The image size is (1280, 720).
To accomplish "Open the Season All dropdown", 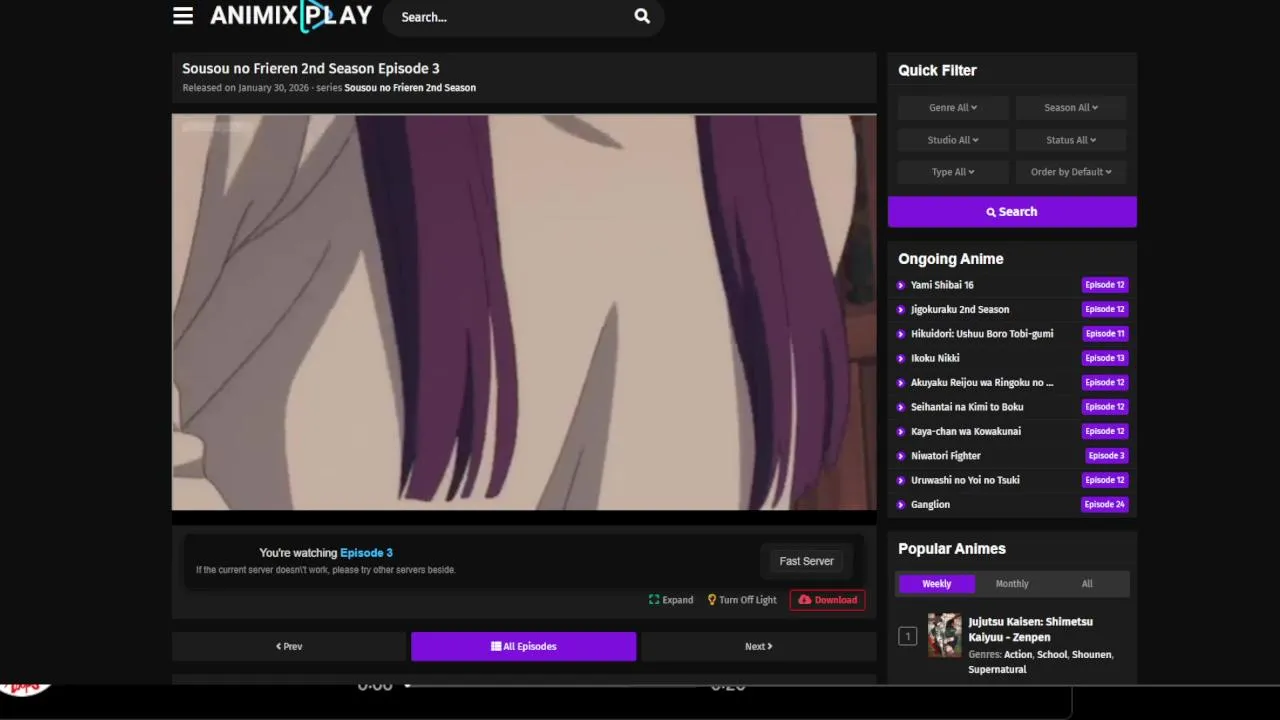I will coord(1071,108).
